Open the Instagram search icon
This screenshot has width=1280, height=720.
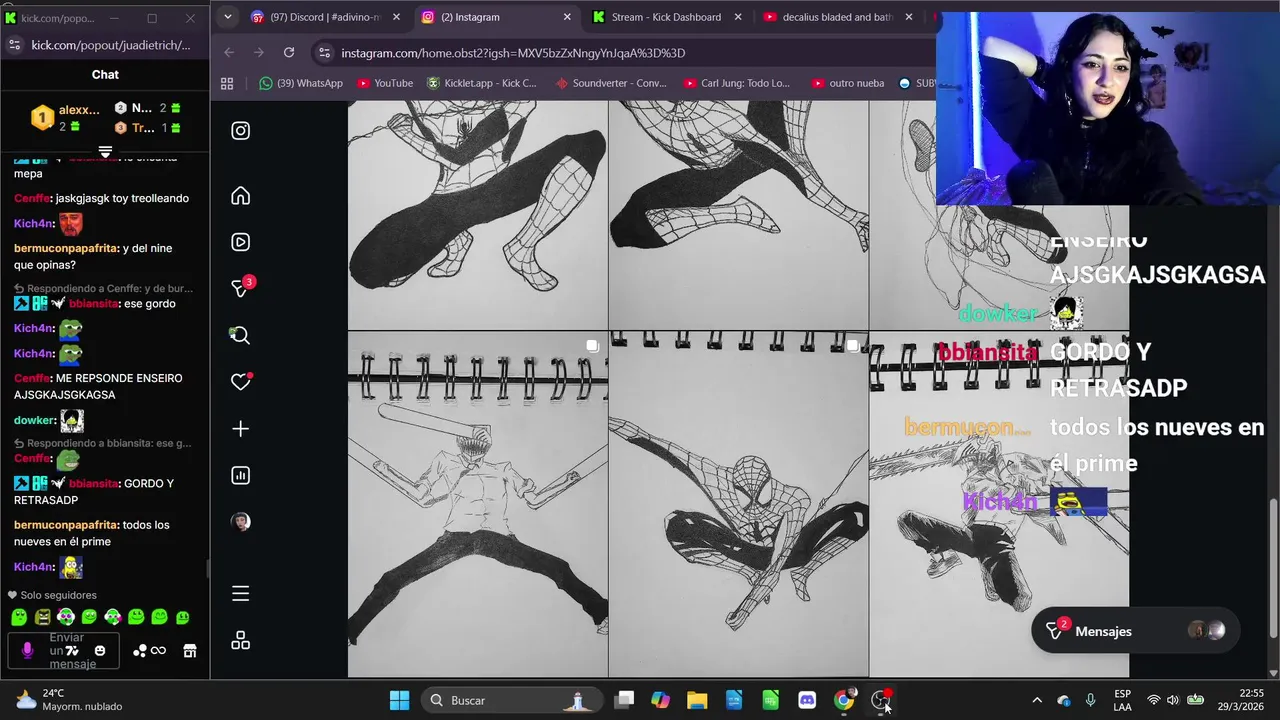[x=240, y=335]
